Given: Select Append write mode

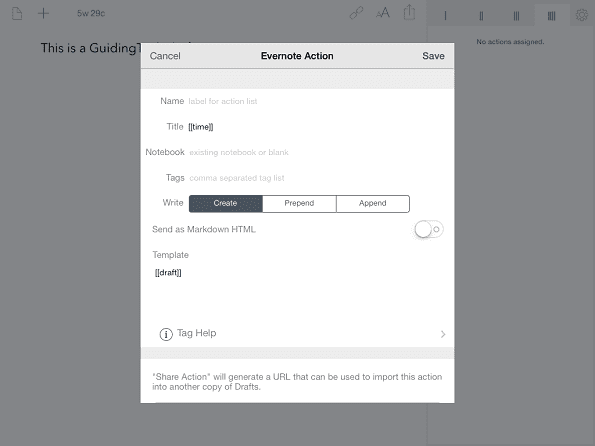Looking at the screenshot, I should tap(373, 203).
